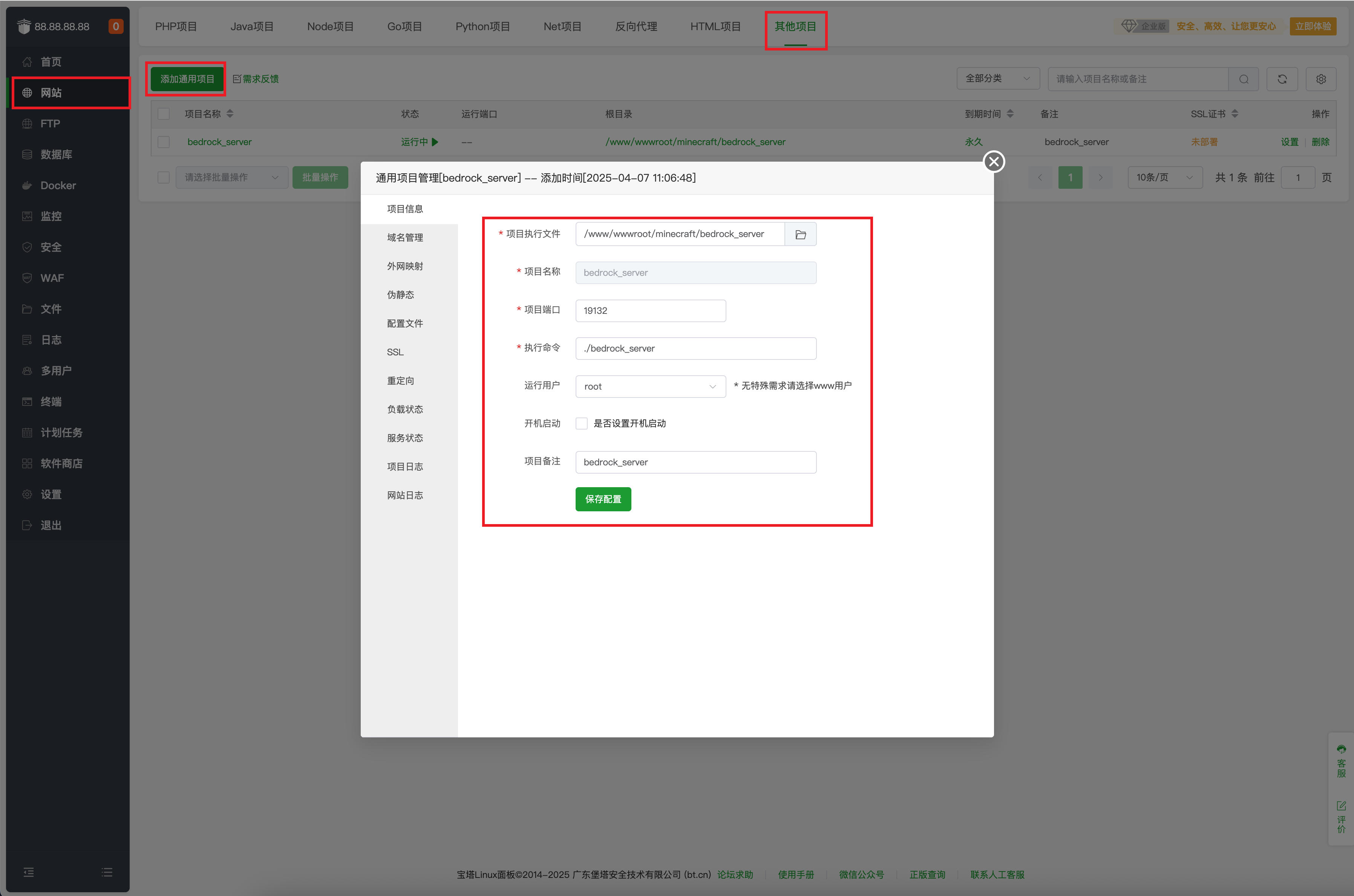Click the 执行命令 input field
This screenshot has width=1354, height=896.
click(695, 349)
